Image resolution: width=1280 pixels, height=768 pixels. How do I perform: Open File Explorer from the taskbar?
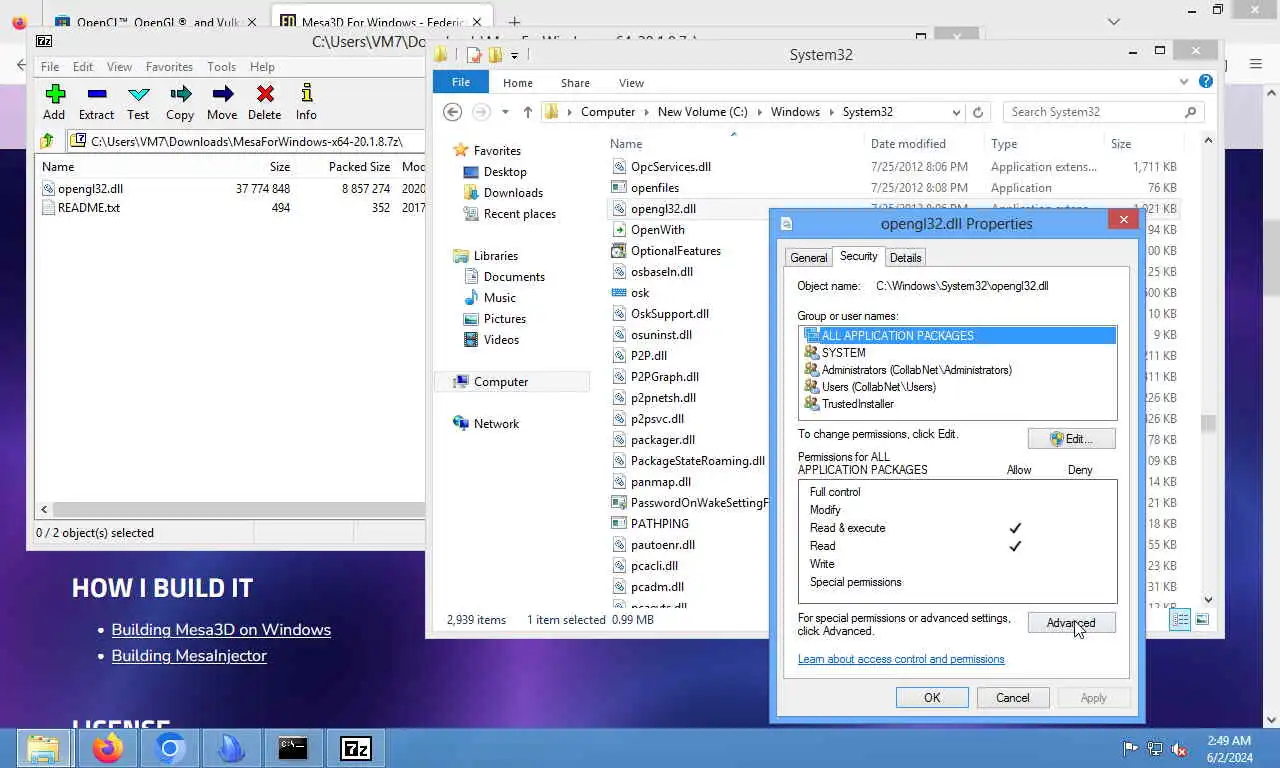43,748
